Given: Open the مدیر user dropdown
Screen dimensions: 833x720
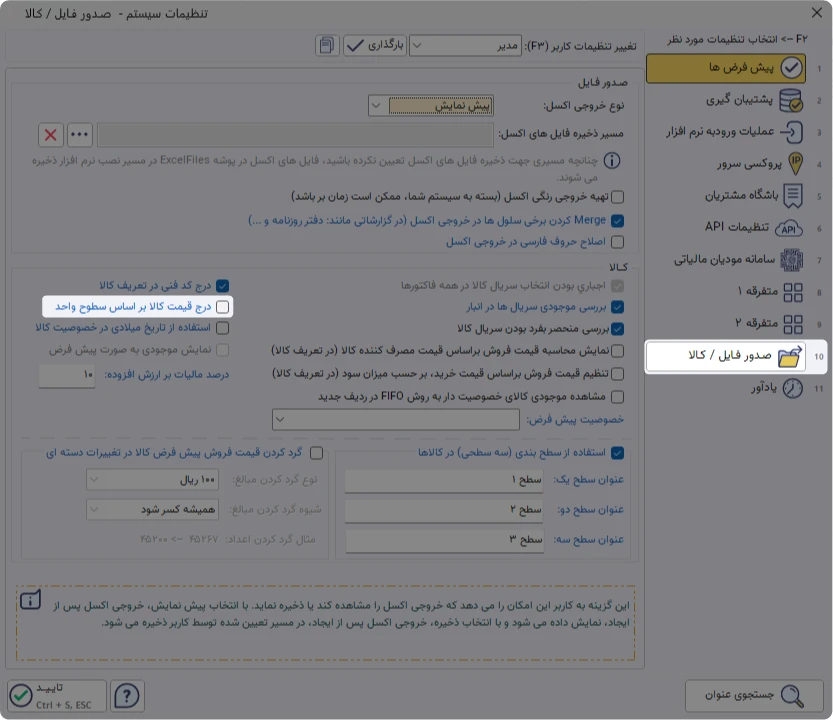Looking at the screenshot, I should coord(465,46).
